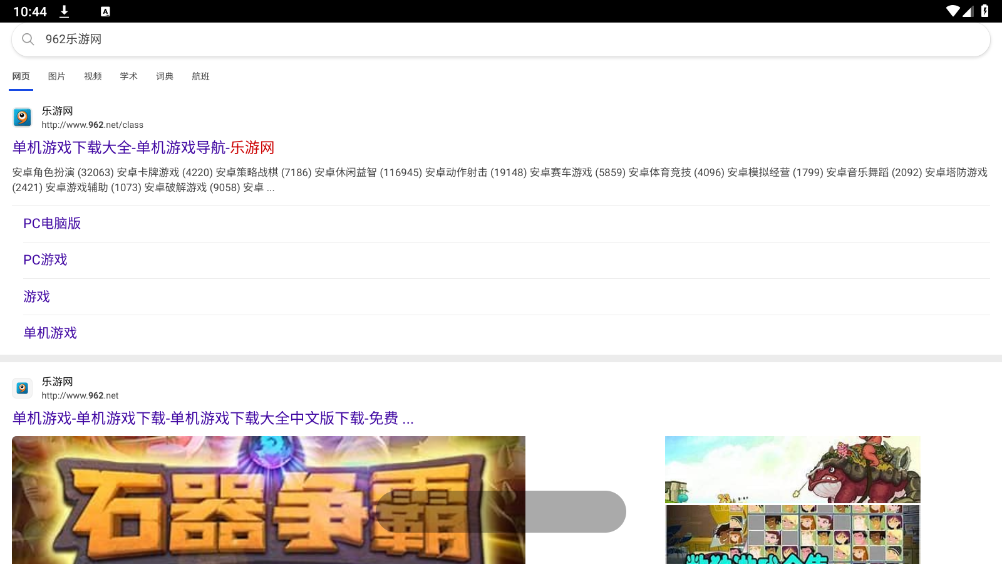Screen dimensions: 1002x564
Task: Open the 视频 tab
Action: tap(93, 76)
